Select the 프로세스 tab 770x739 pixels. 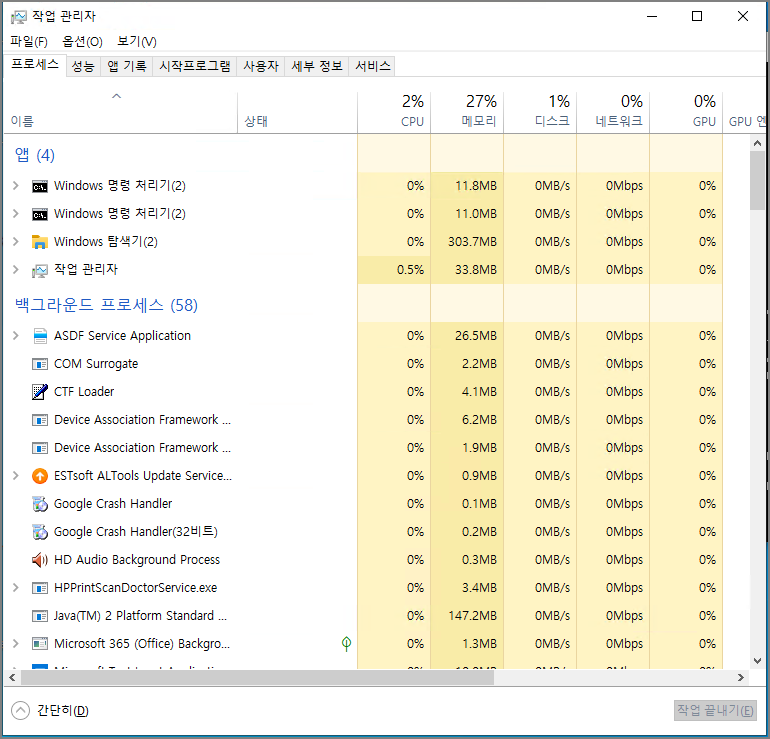click(35, 64)
